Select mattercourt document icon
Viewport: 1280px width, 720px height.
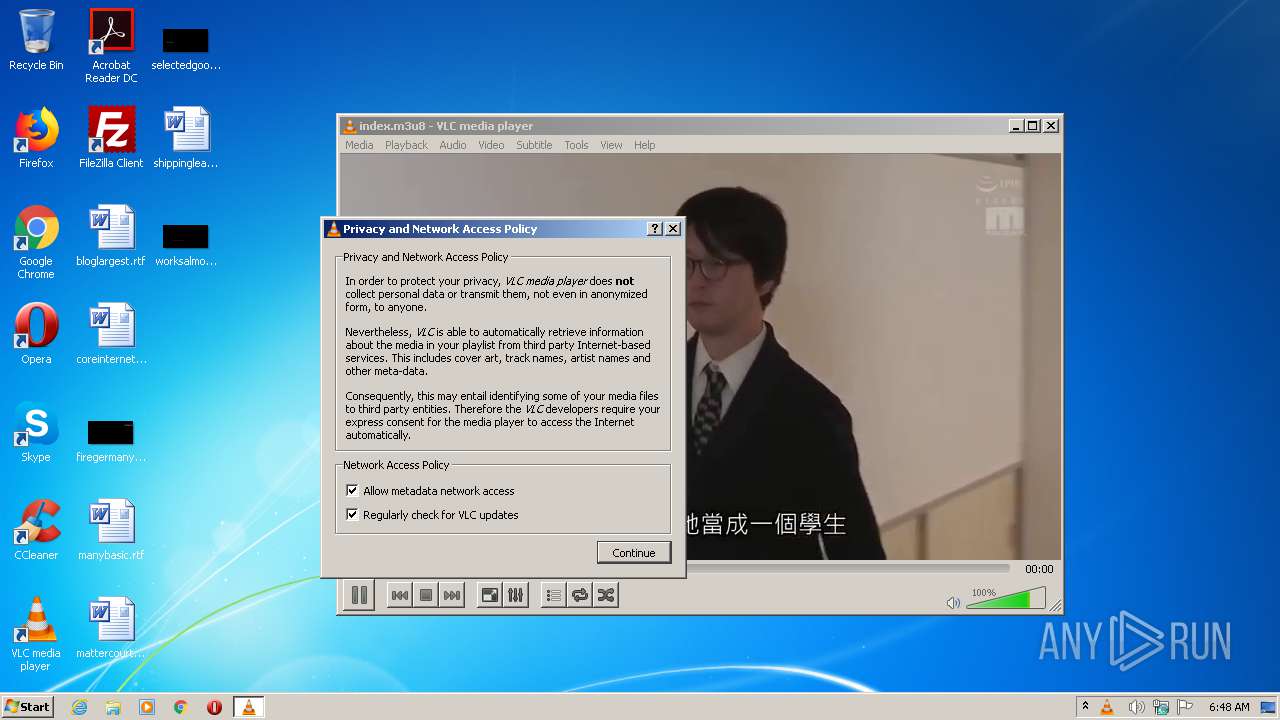point(111,628)
